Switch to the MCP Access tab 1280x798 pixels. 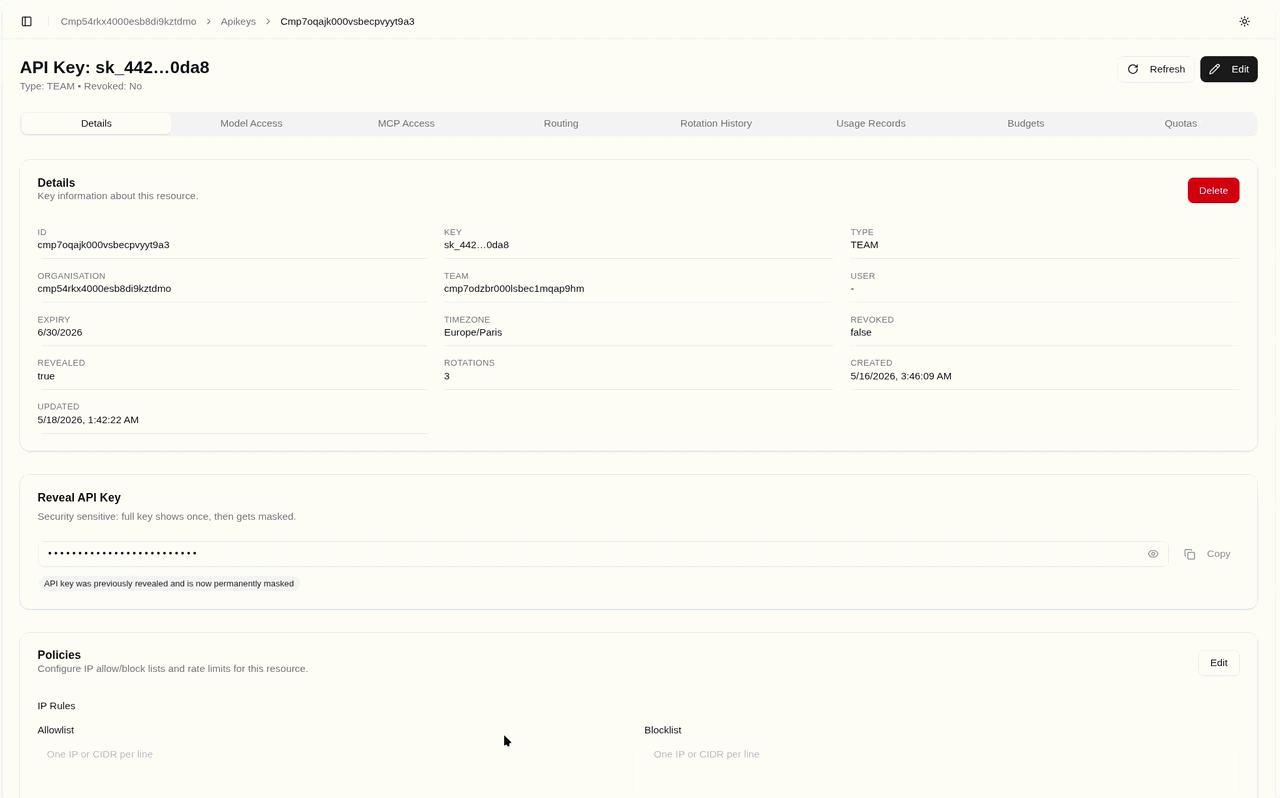(406, 123)
